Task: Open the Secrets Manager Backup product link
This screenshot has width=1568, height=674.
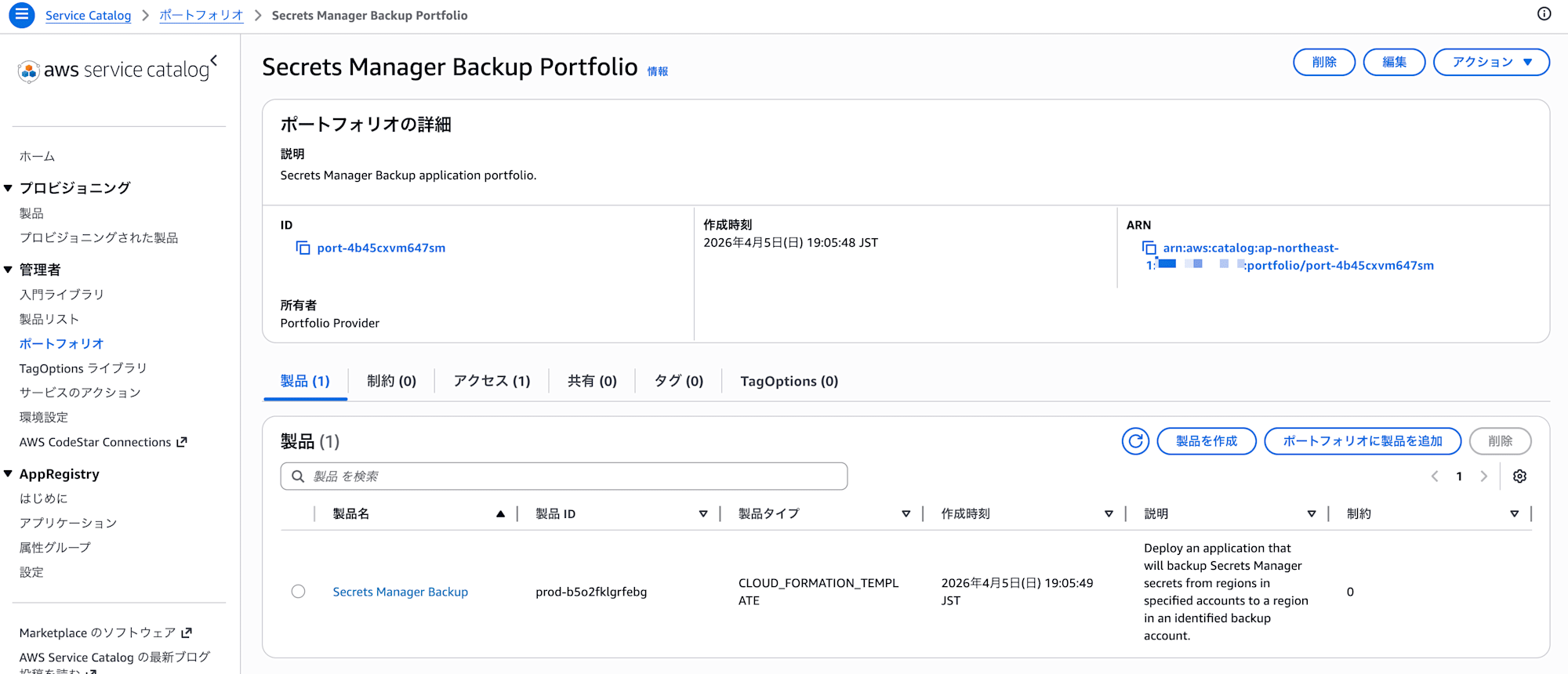Action: (x=400, y=592)
